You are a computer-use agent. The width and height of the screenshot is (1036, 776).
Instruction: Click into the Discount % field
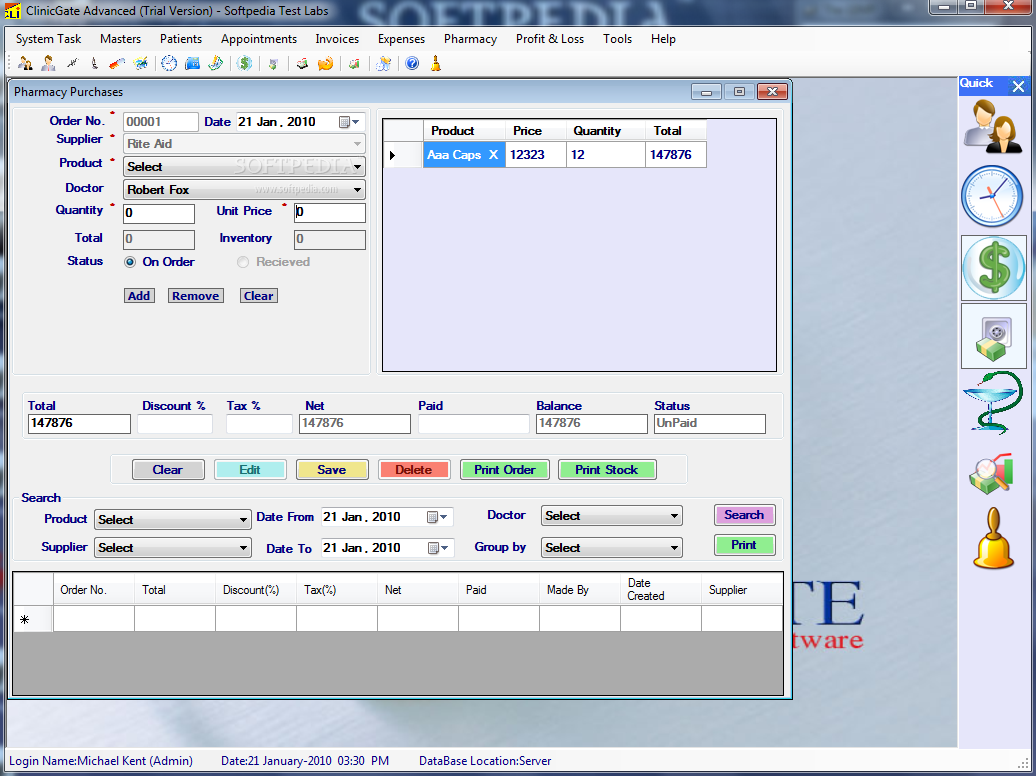point(174,424)
